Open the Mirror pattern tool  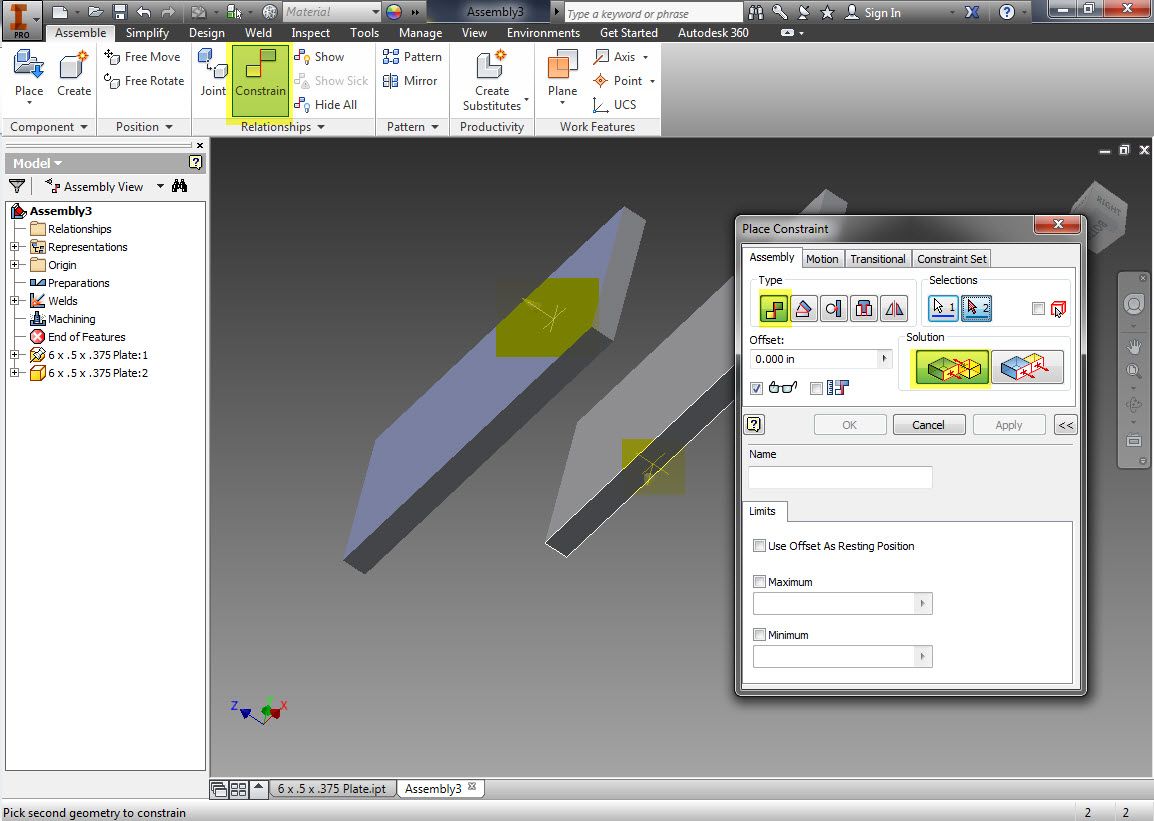tap(414, 80)
